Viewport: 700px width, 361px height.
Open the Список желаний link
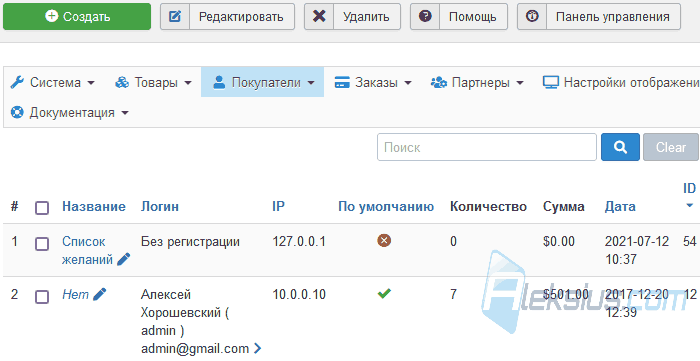tap(87, 250)
